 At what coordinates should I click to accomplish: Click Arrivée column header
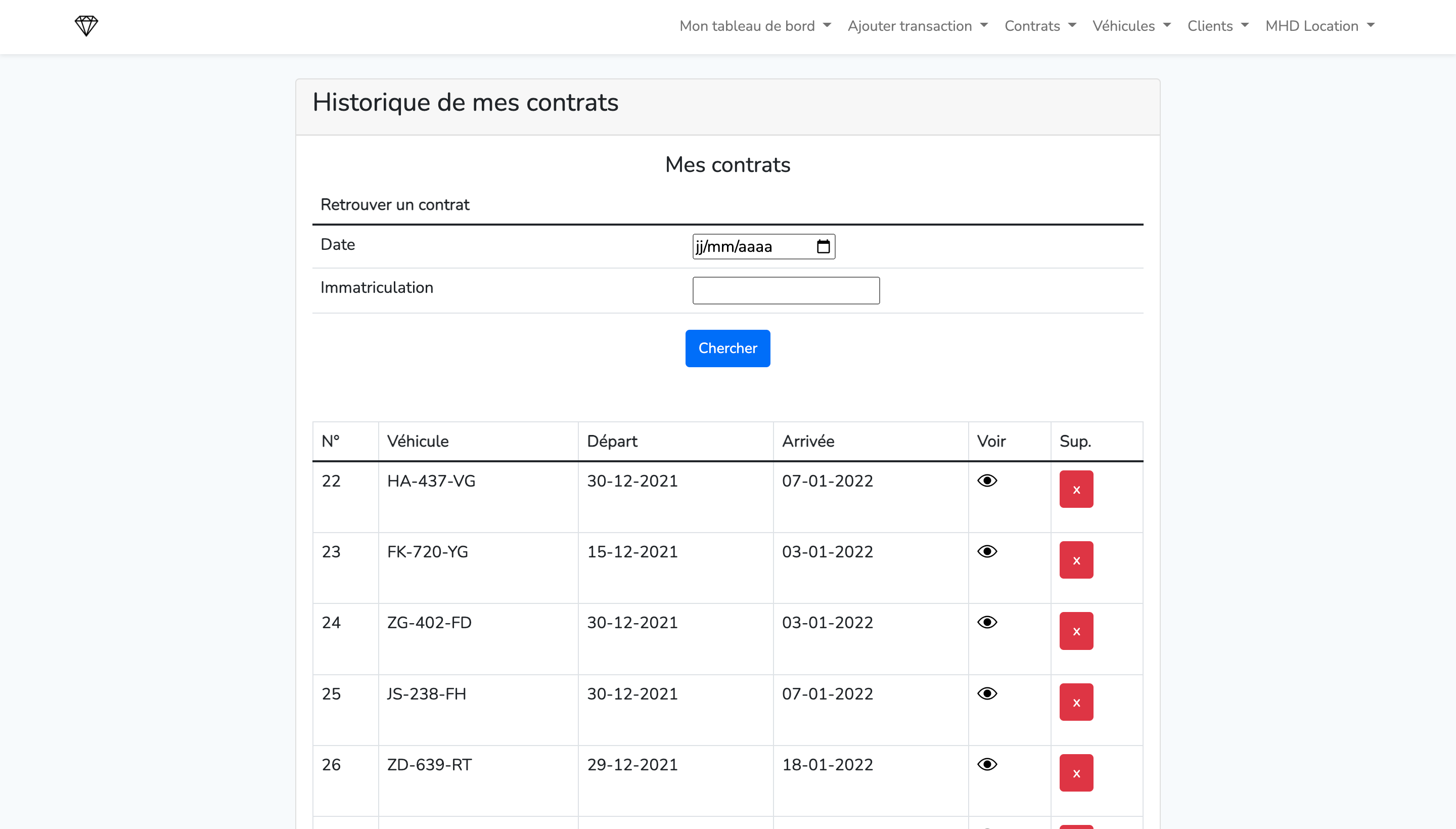pyautogui.click(x=871, y=441)
